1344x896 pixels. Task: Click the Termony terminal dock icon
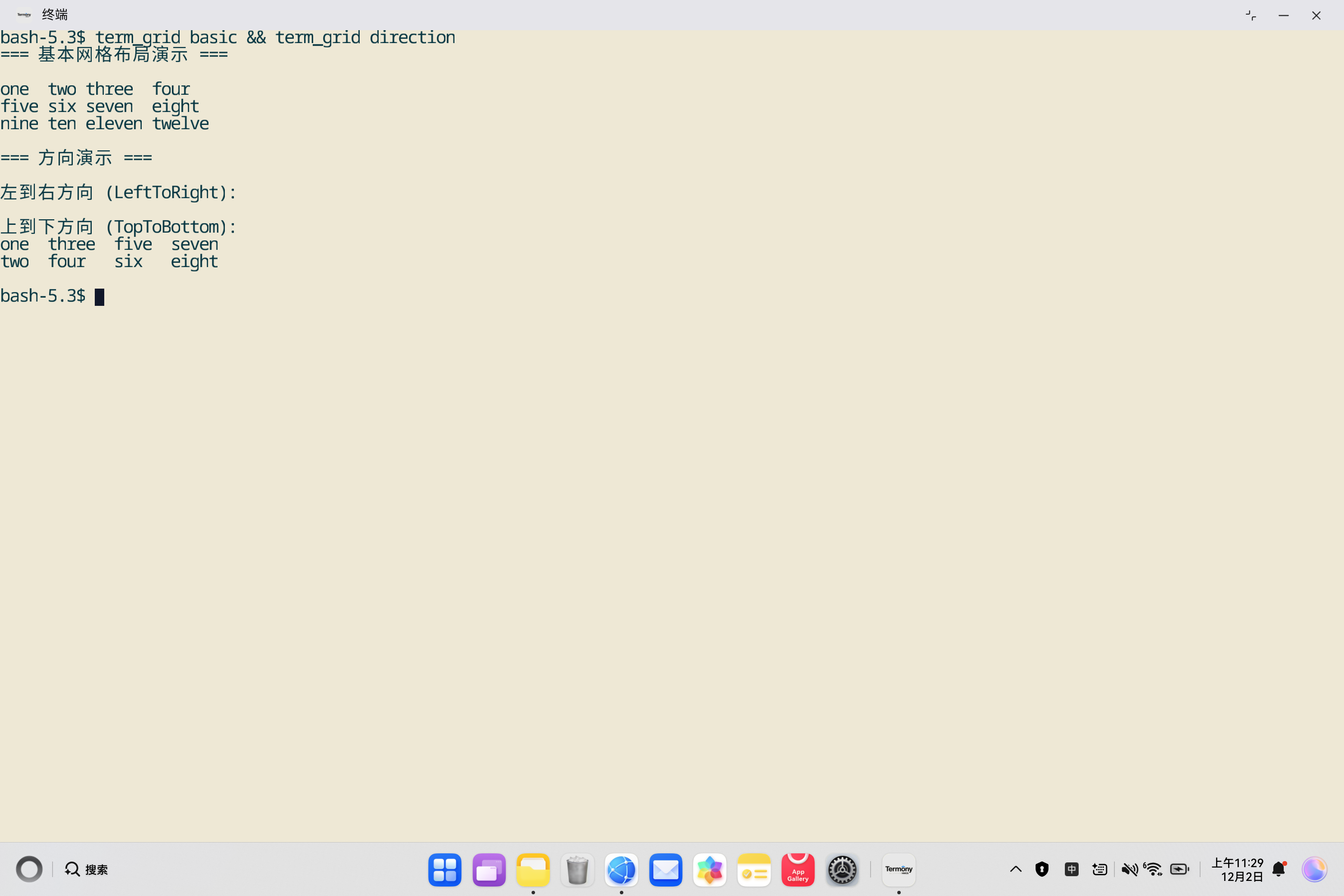pos(898,869)
